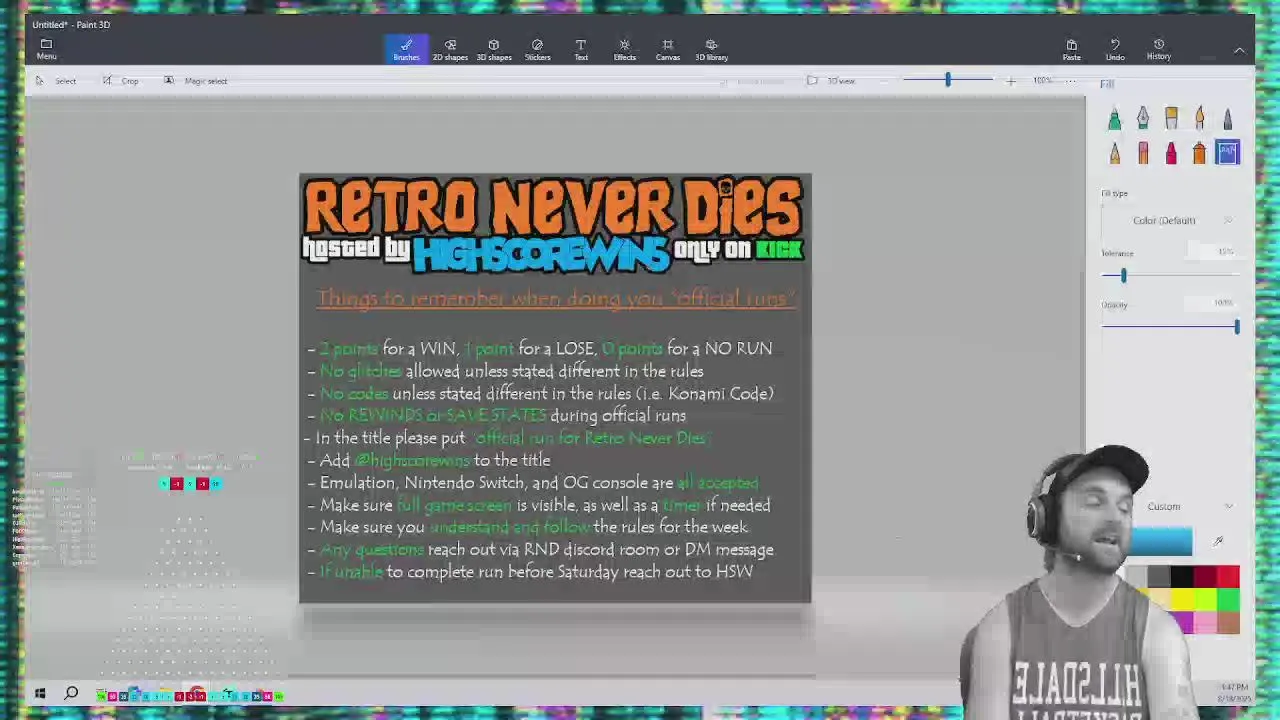
Task: Toggle the 3D view option
Action: pyautogui.click(x=831, y=81)
